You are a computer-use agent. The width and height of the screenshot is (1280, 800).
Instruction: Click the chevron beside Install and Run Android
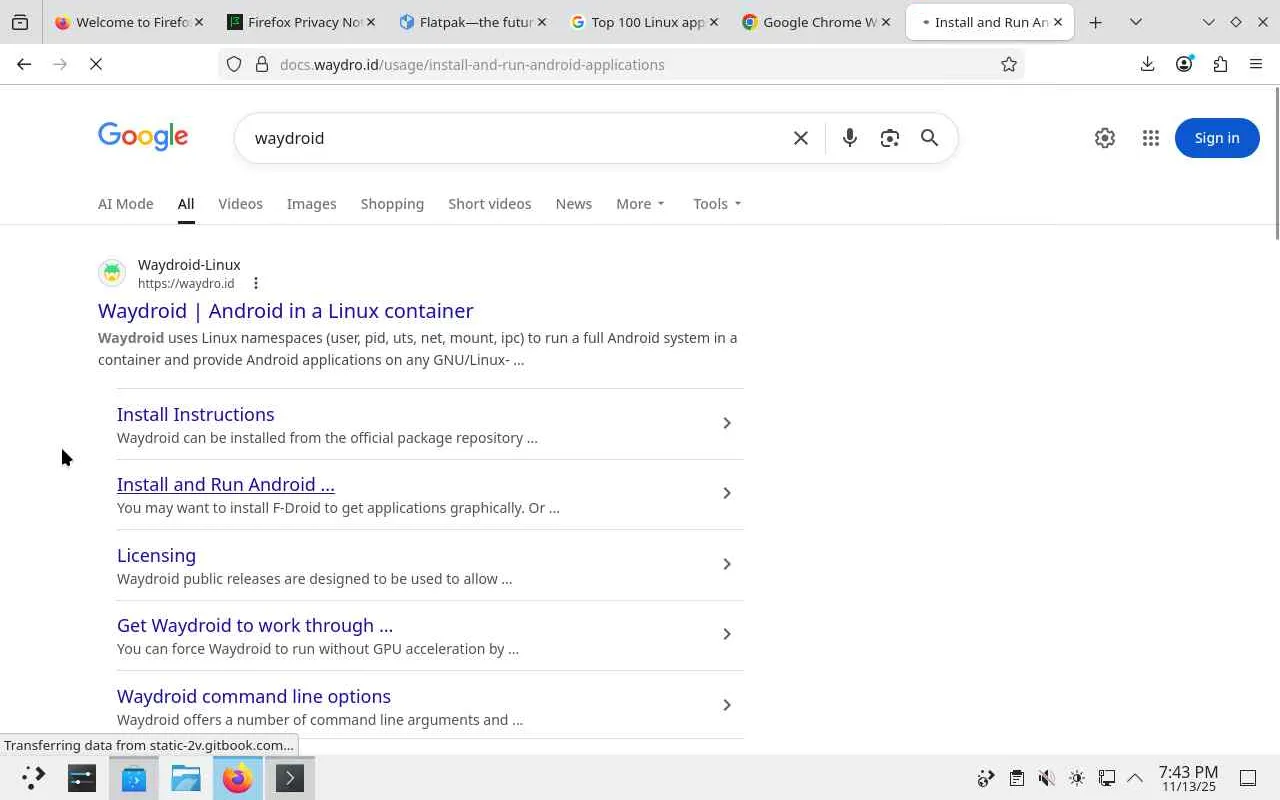727,493
